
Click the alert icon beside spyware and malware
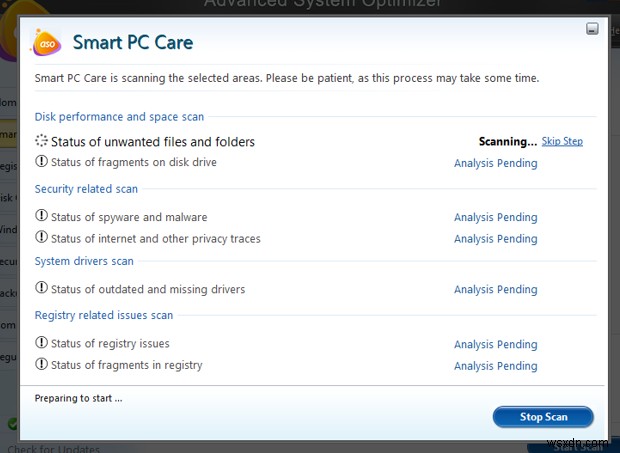(x=42, y=216)
